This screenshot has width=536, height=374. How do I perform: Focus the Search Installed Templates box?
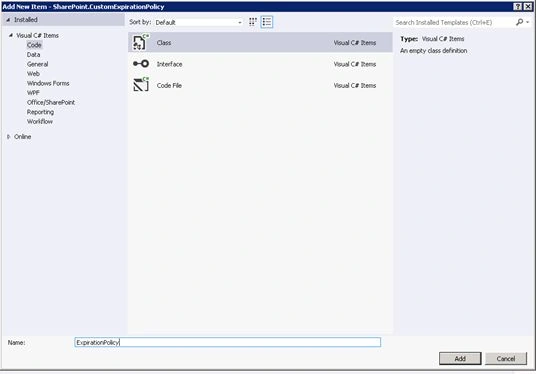454,22
